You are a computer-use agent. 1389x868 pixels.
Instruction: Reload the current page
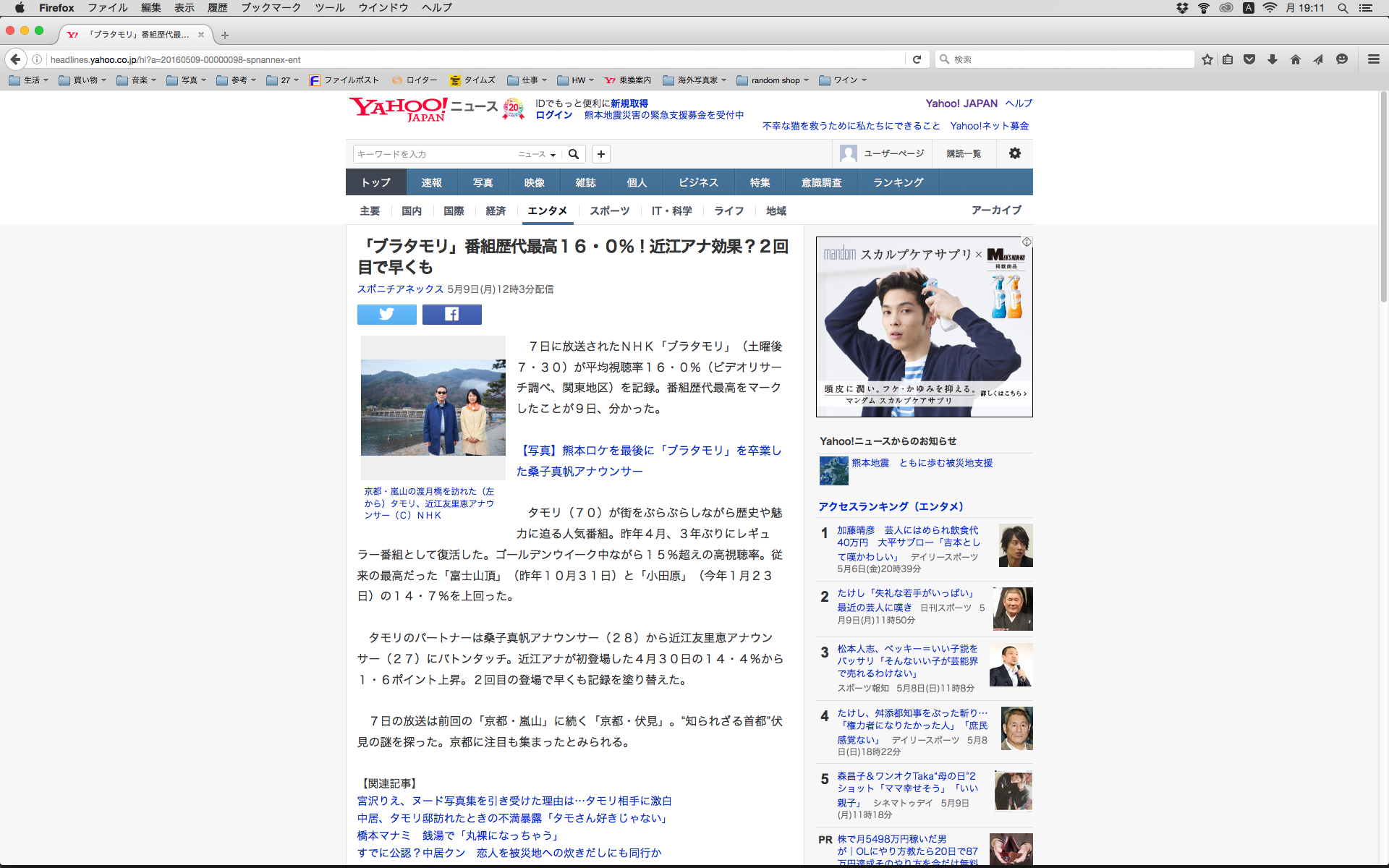[917, 59]
